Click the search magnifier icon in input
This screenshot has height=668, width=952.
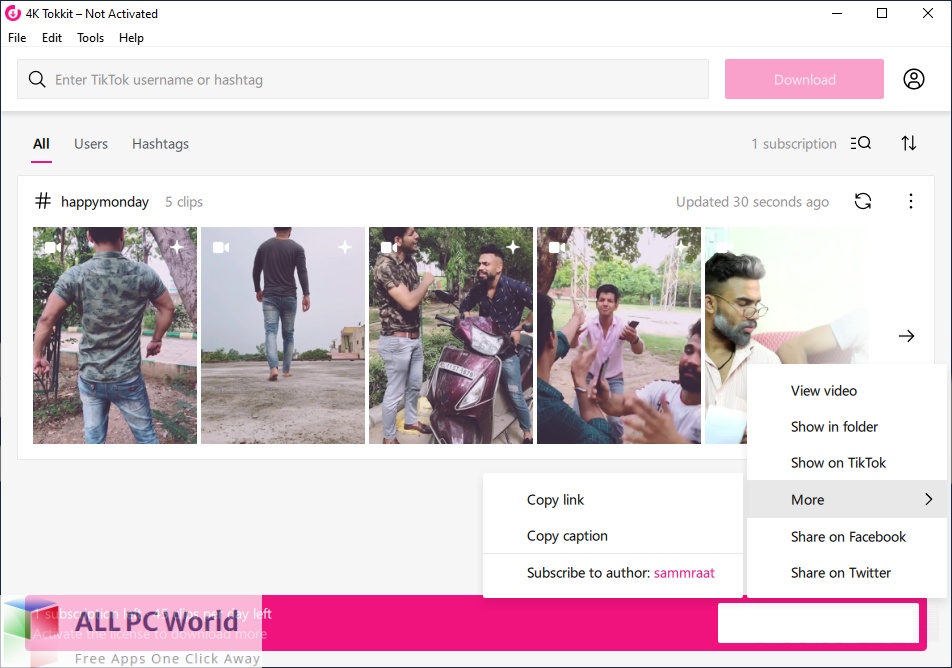tap(37, 80)
